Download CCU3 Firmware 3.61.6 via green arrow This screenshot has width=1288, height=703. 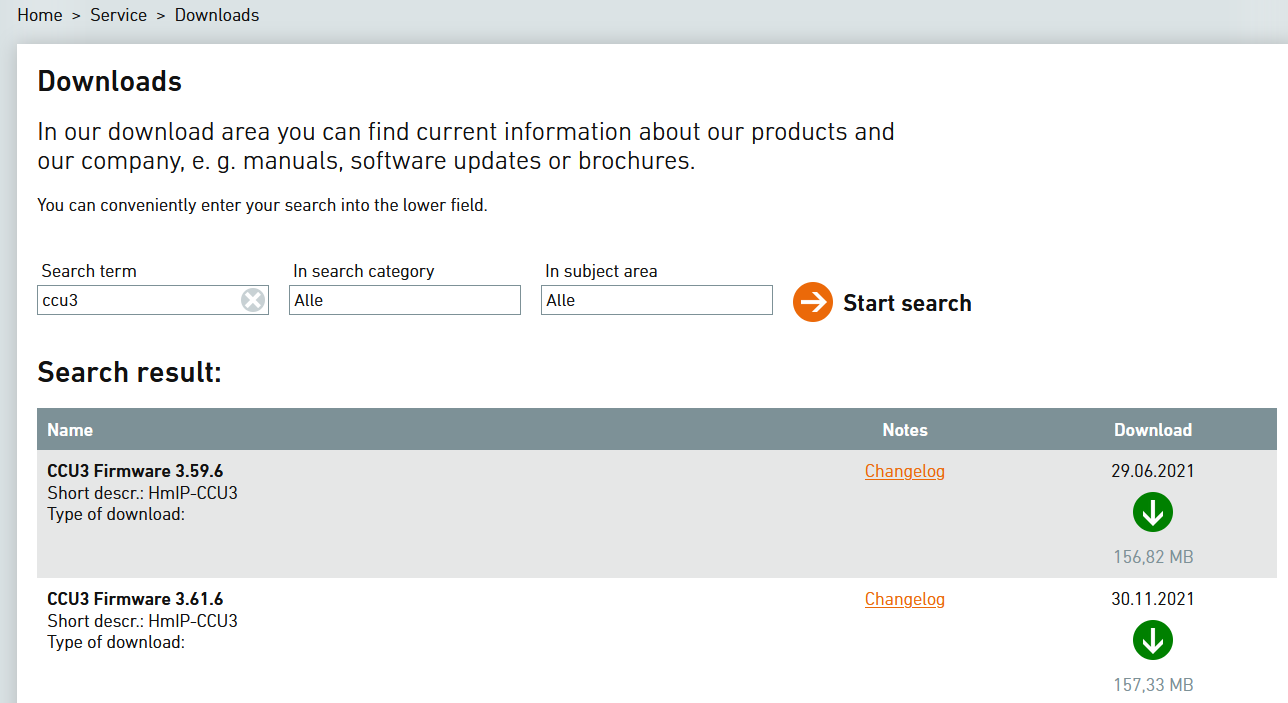[x=1153, y=641]
